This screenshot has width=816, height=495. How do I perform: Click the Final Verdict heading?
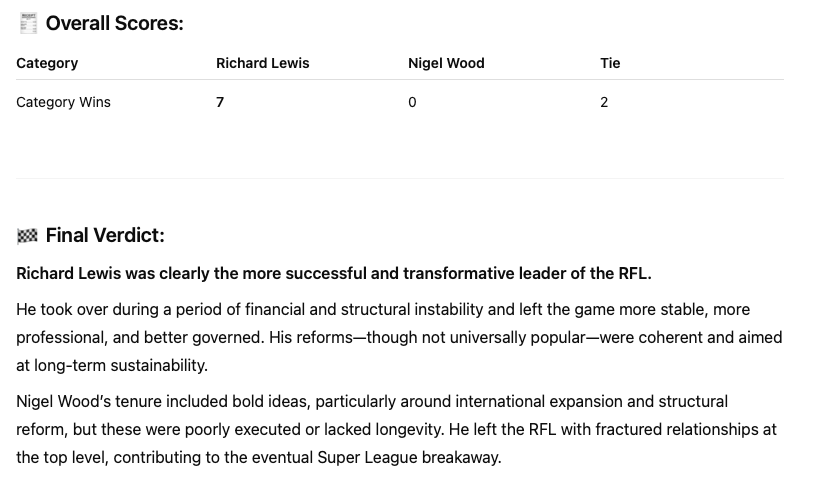[x=105, y=235]
